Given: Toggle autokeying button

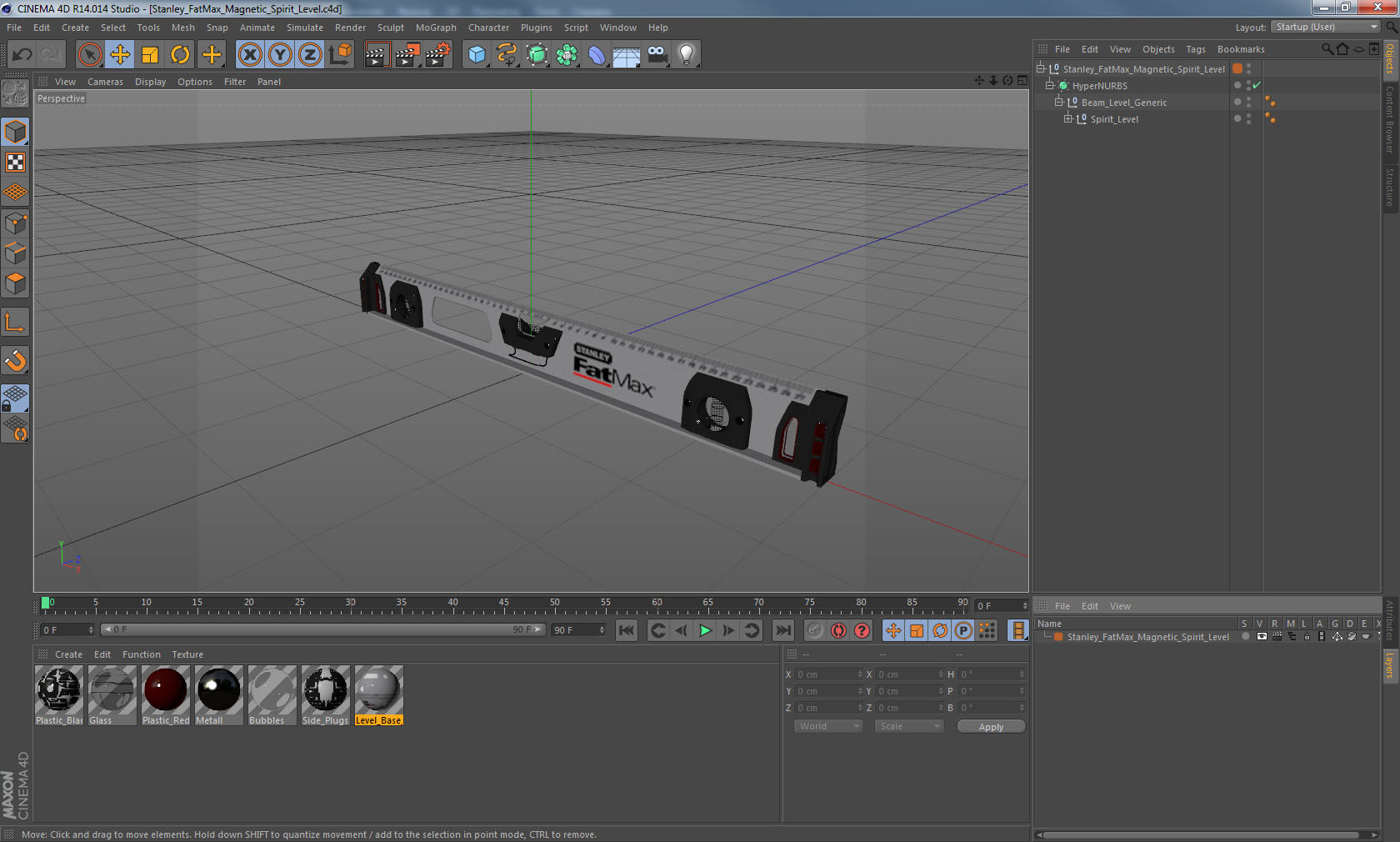Looking at the screenshot, I should click(838, 630).
